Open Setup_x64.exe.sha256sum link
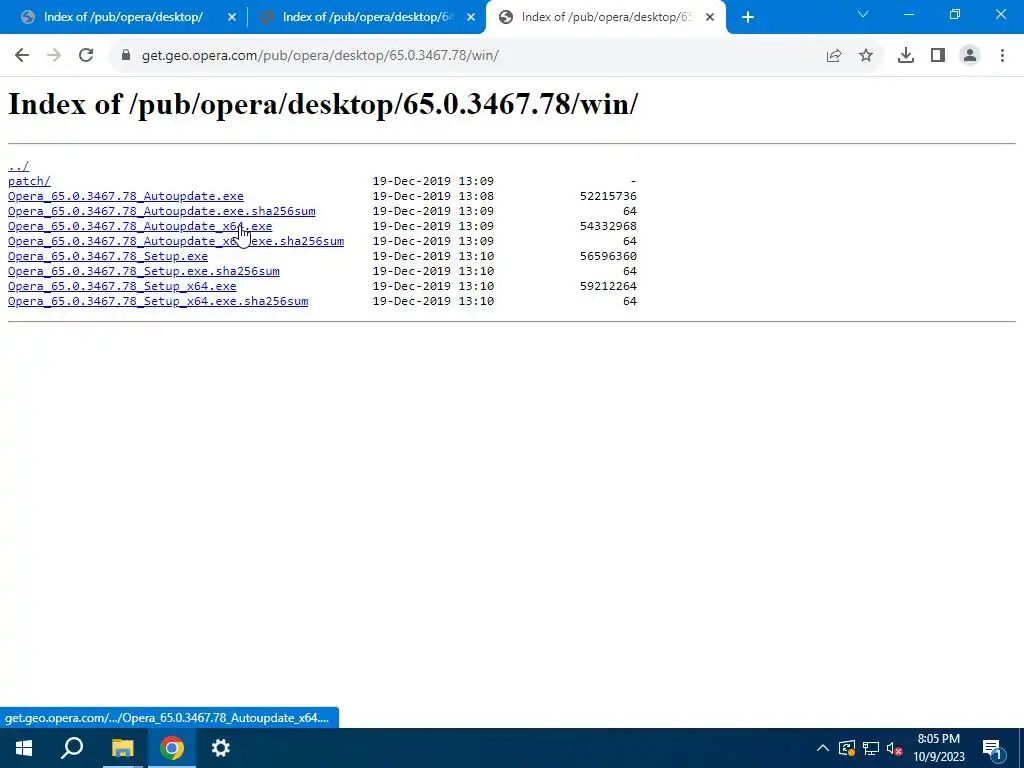 tap(158, 301)
